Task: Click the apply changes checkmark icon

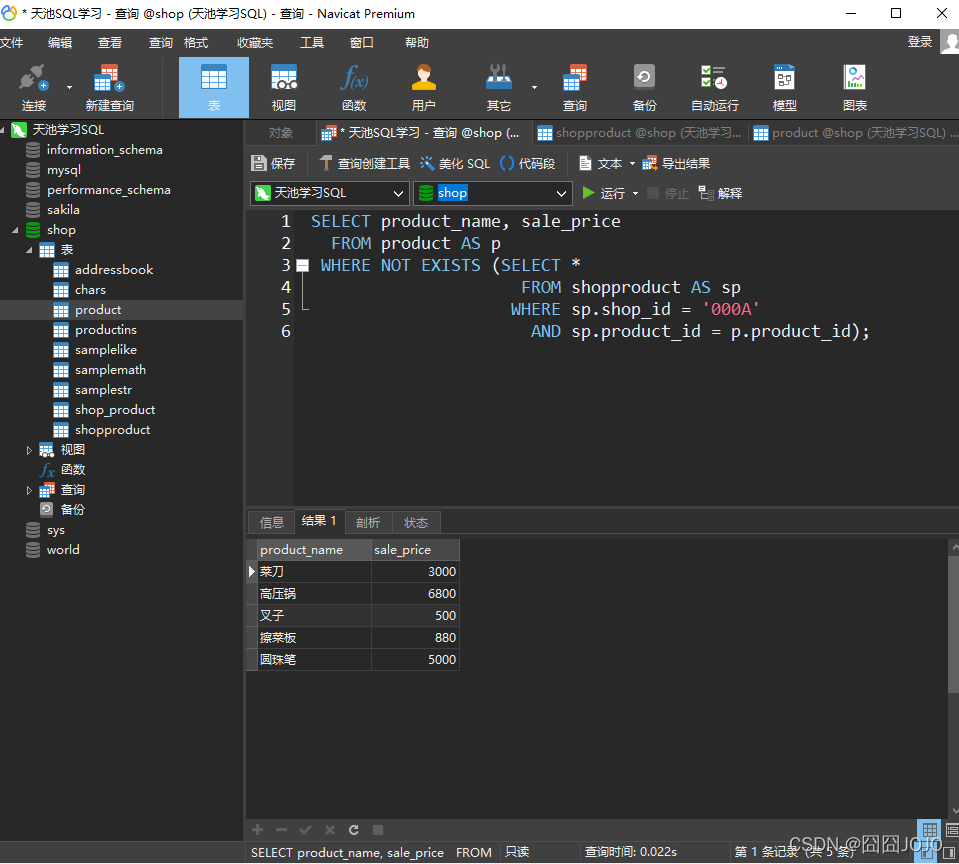Action: pos(305,830)
